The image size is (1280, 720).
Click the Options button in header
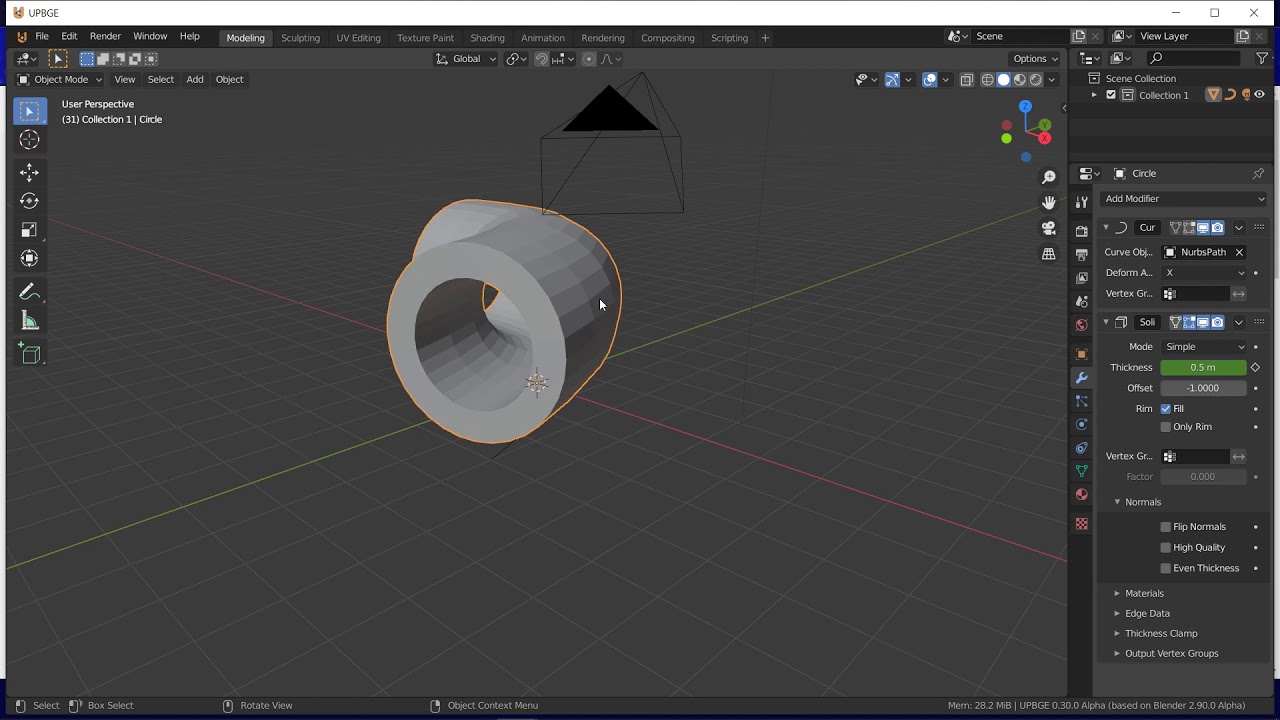(x=1035, y=59)
